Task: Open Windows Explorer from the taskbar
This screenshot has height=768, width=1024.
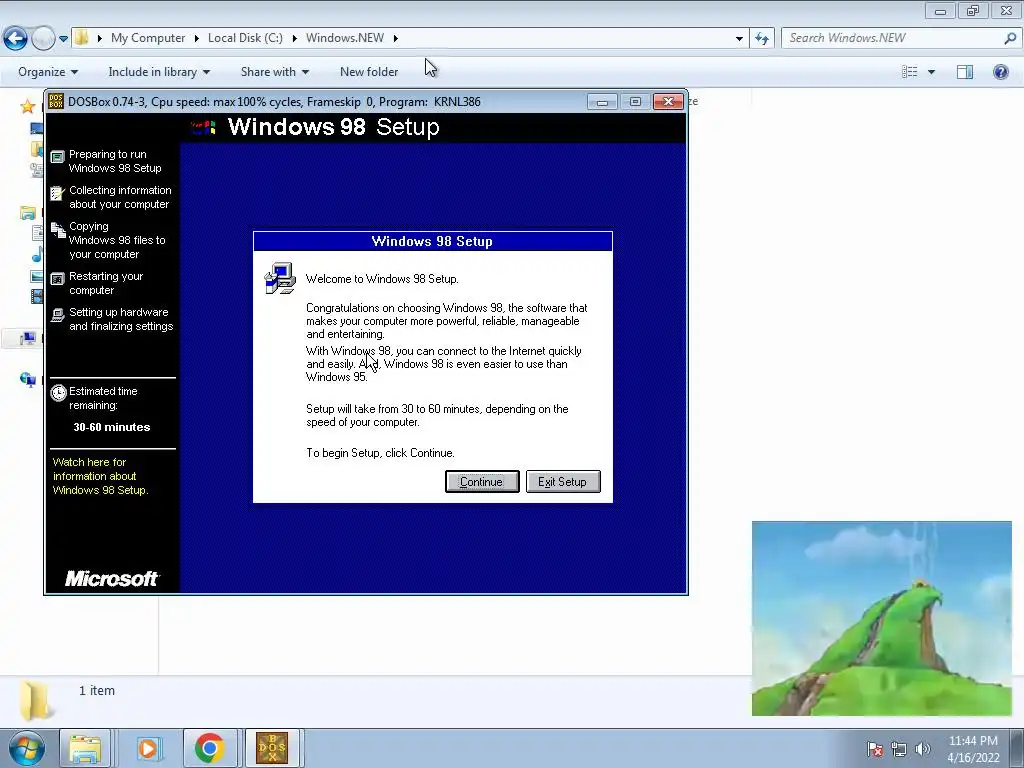Action: click(x=86, y=748)
